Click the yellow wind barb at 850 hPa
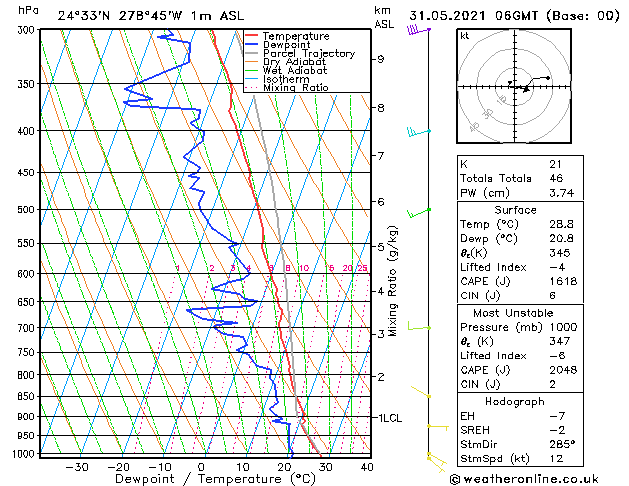The image size is (629, 486). click(421, 392)
